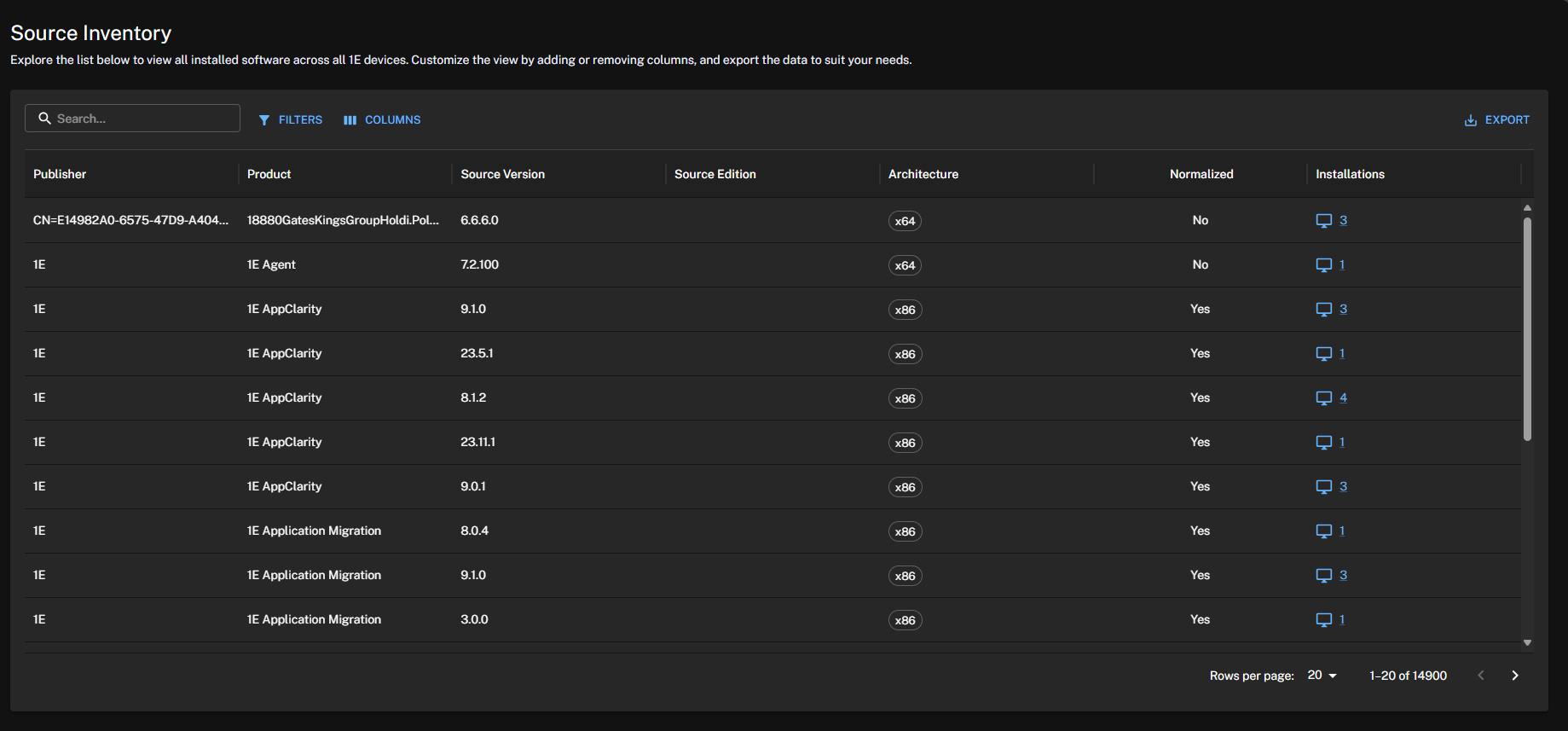
Task: Select version cell 3.0.0
Action: 474,619
